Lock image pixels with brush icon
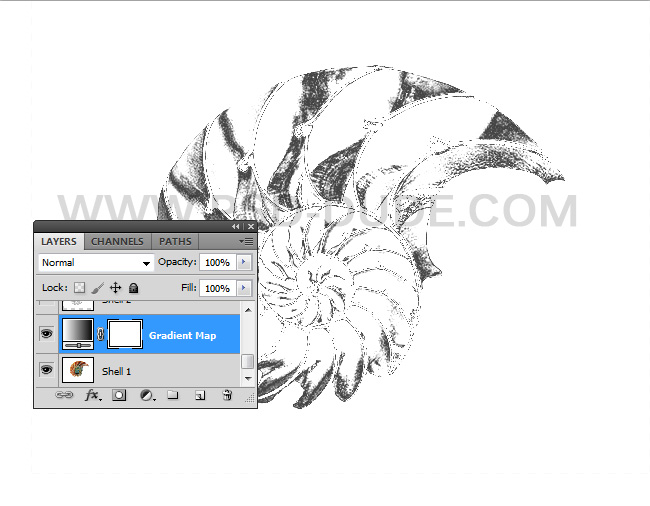The height and width of the screenshot is (506, 650). (97, 288)
